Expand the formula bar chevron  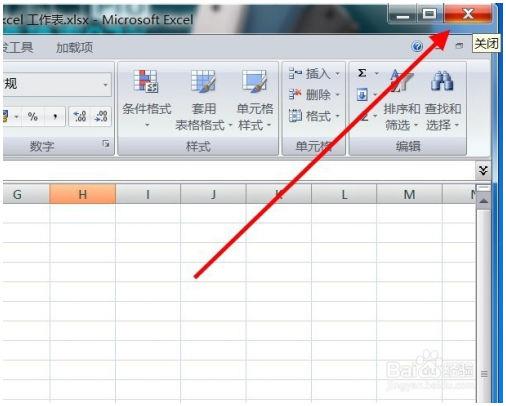[483, 171]
